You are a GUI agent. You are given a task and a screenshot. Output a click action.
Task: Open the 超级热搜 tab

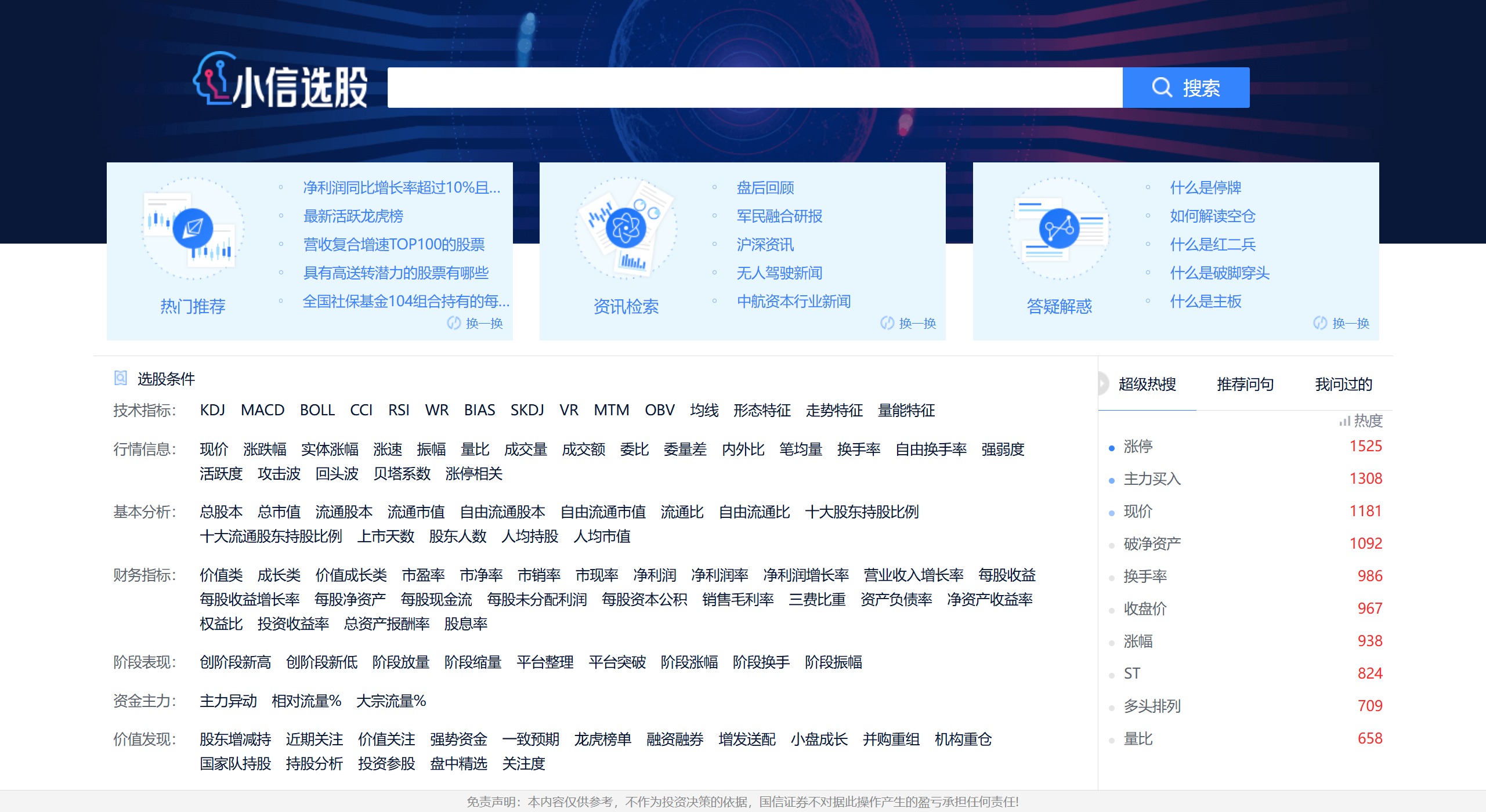point(1147,384)
